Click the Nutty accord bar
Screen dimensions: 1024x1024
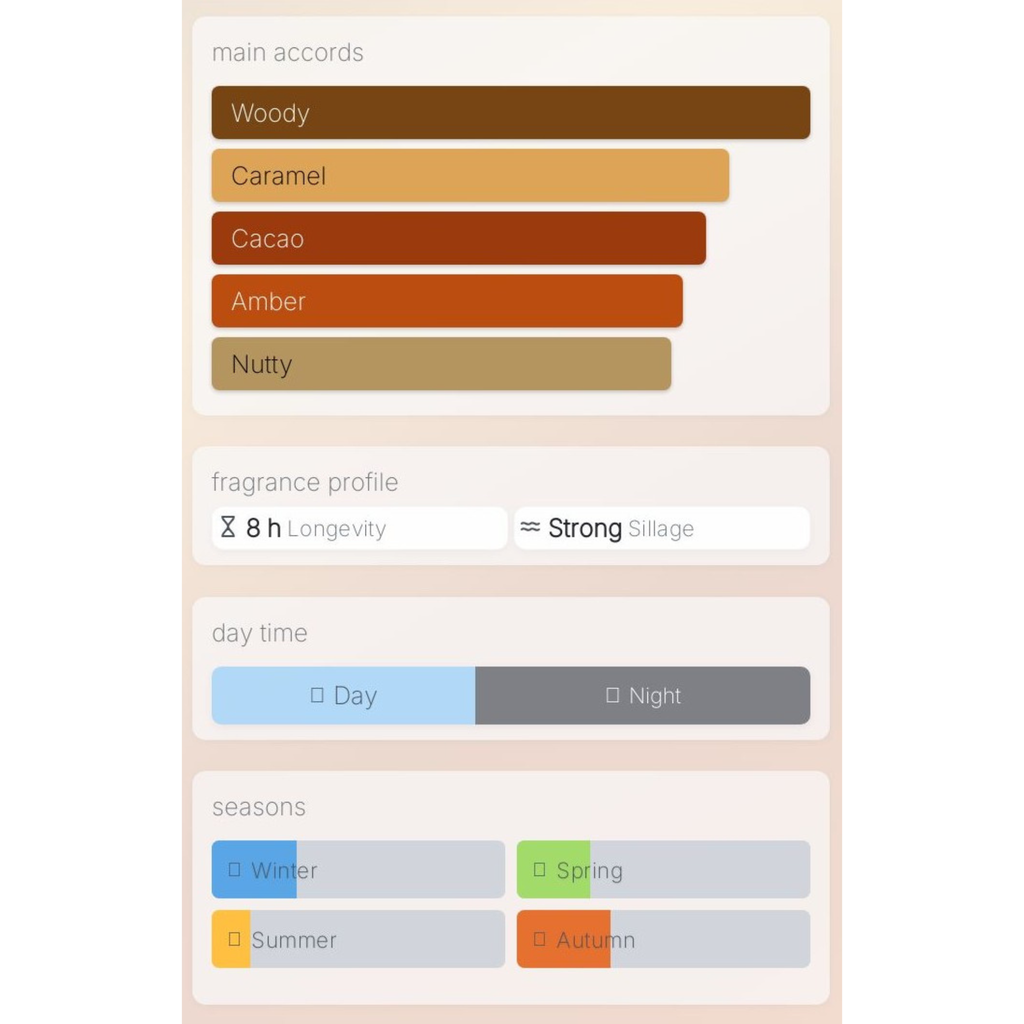pyautogui.click(x=441, y=364)
